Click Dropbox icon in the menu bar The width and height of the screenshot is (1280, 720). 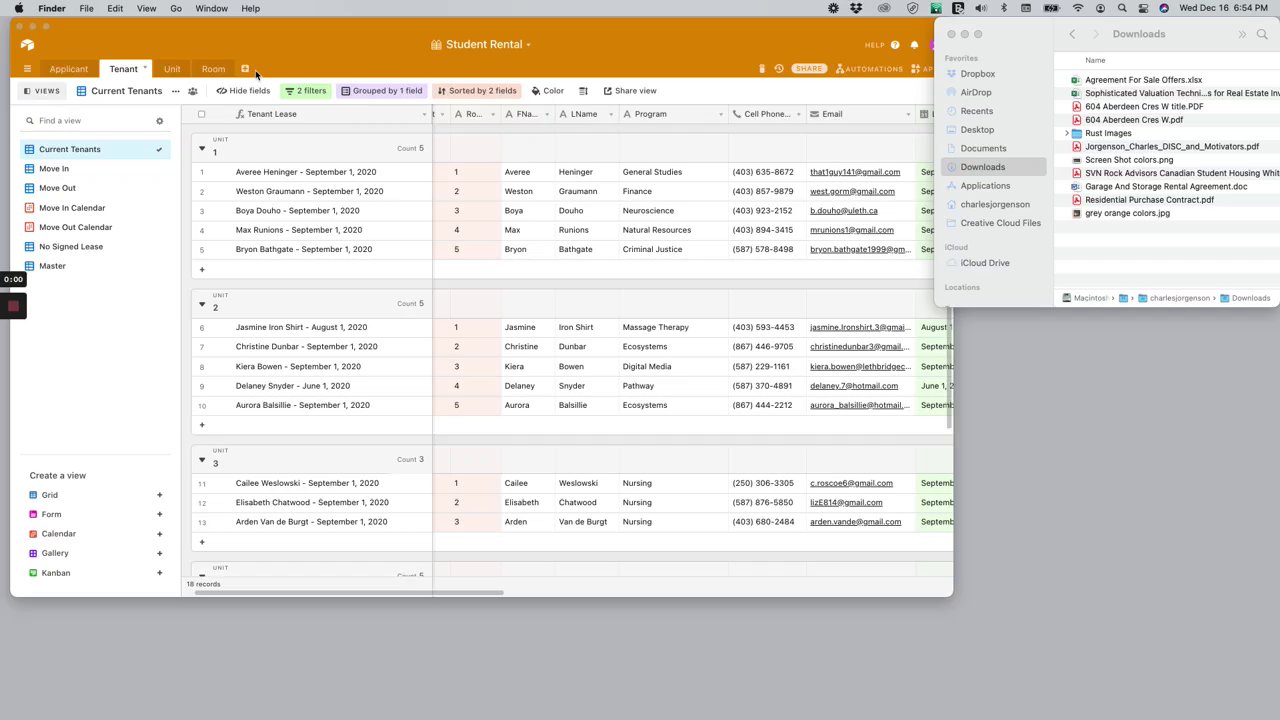pyautogui.click(x=857, y=8)
